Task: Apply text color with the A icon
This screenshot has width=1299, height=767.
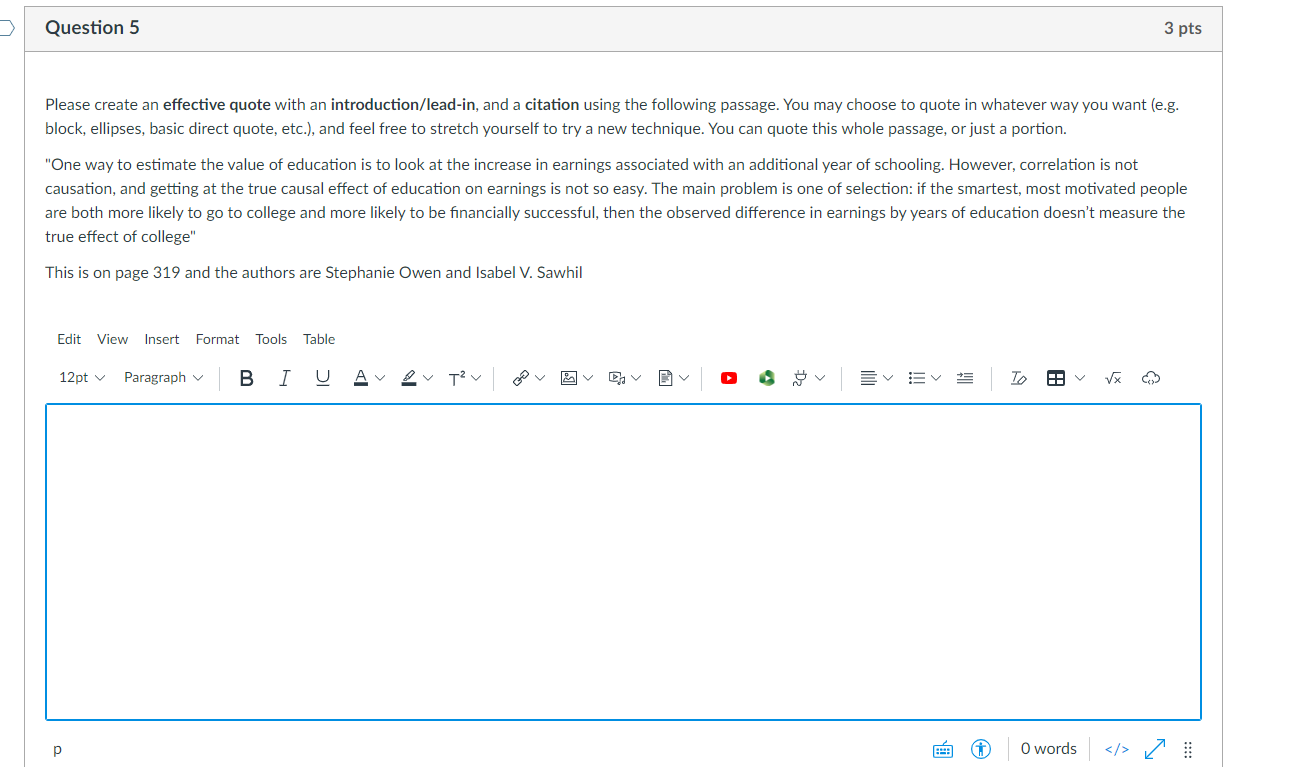Action: point(360,378)
